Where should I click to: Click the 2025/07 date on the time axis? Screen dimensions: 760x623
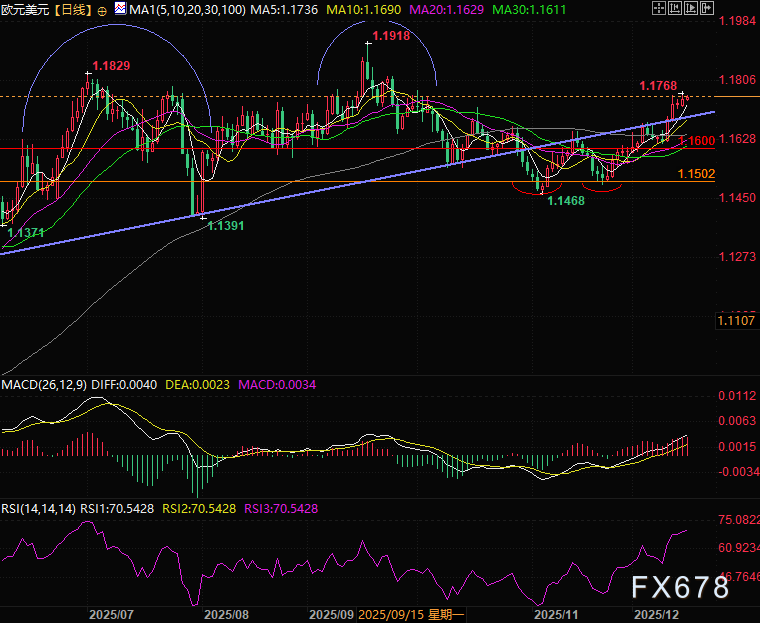pos(112,612)
